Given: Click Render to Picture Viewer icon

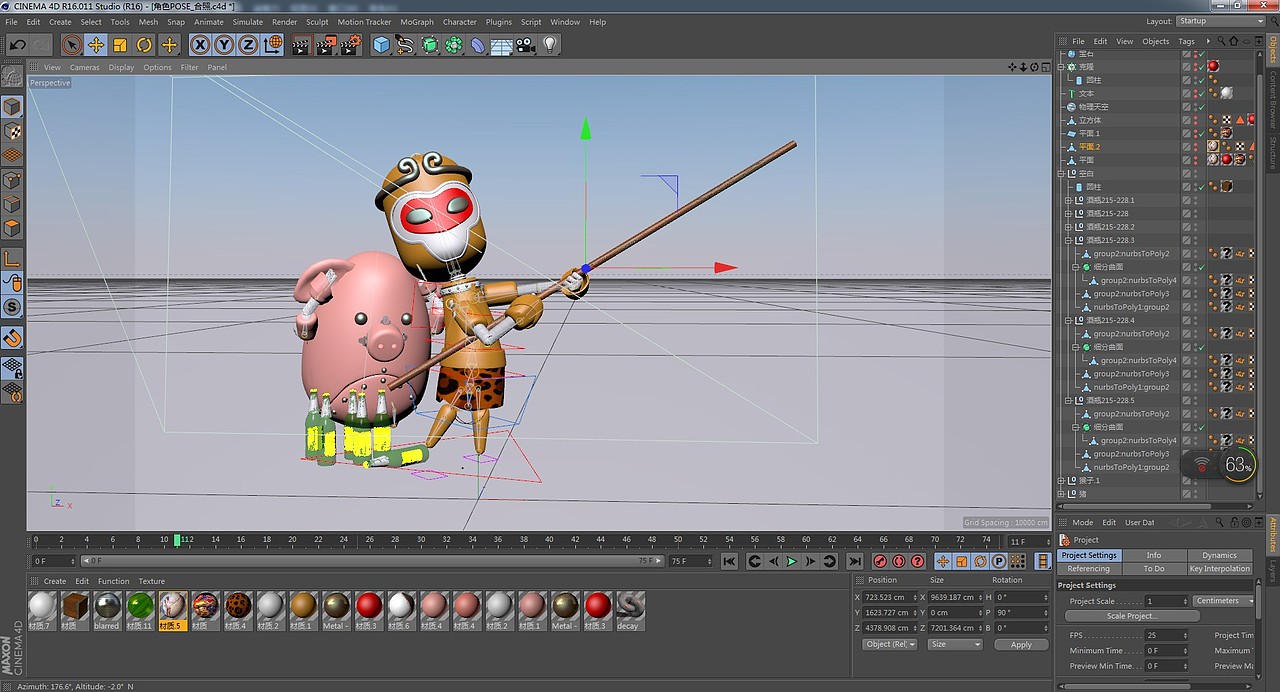Looking at the screenshot, I should point(326,45).
